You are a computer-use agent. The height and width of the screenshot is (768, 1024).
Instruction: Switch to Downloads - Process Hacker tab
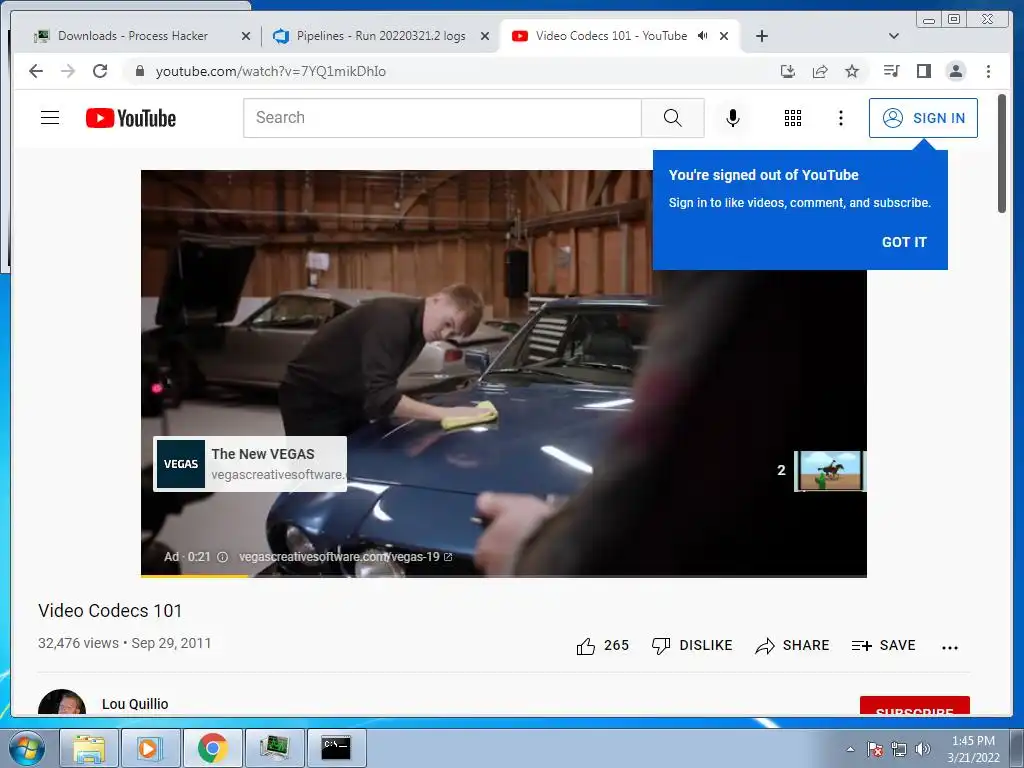(x=133, y=36)
